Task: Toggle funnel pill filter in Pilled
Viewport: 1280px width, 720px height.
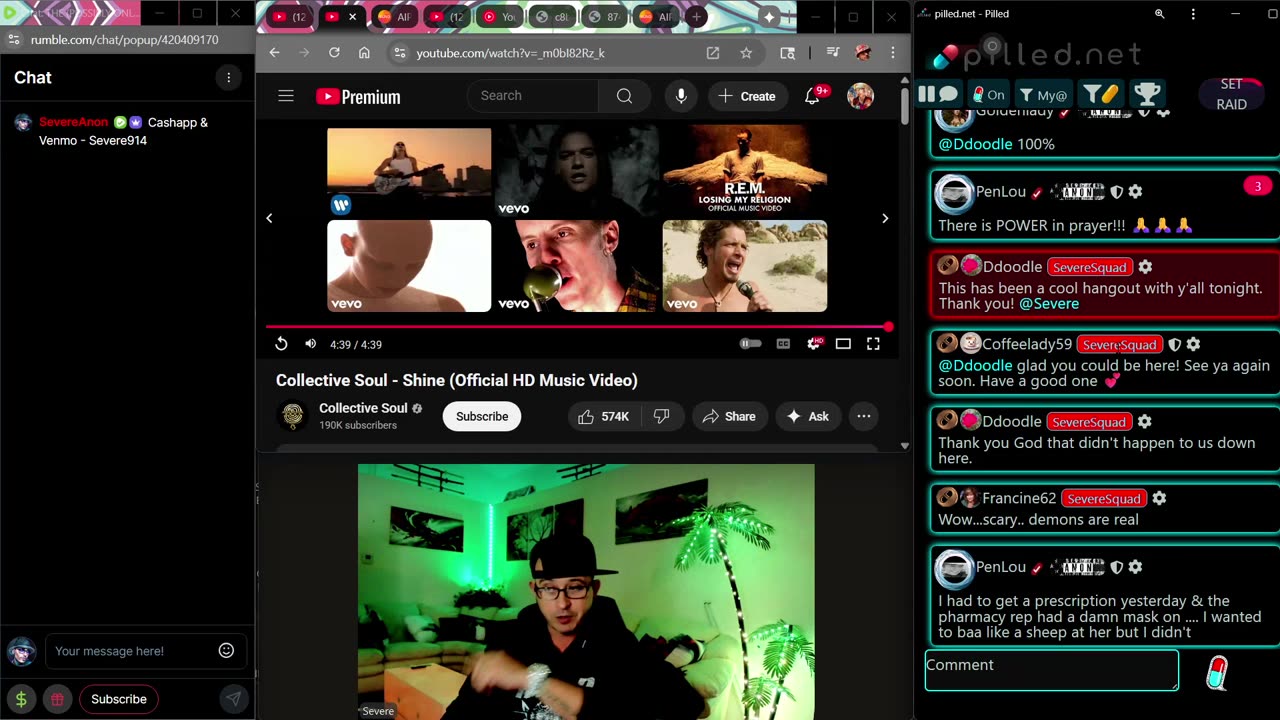Action: point(1101,95)
